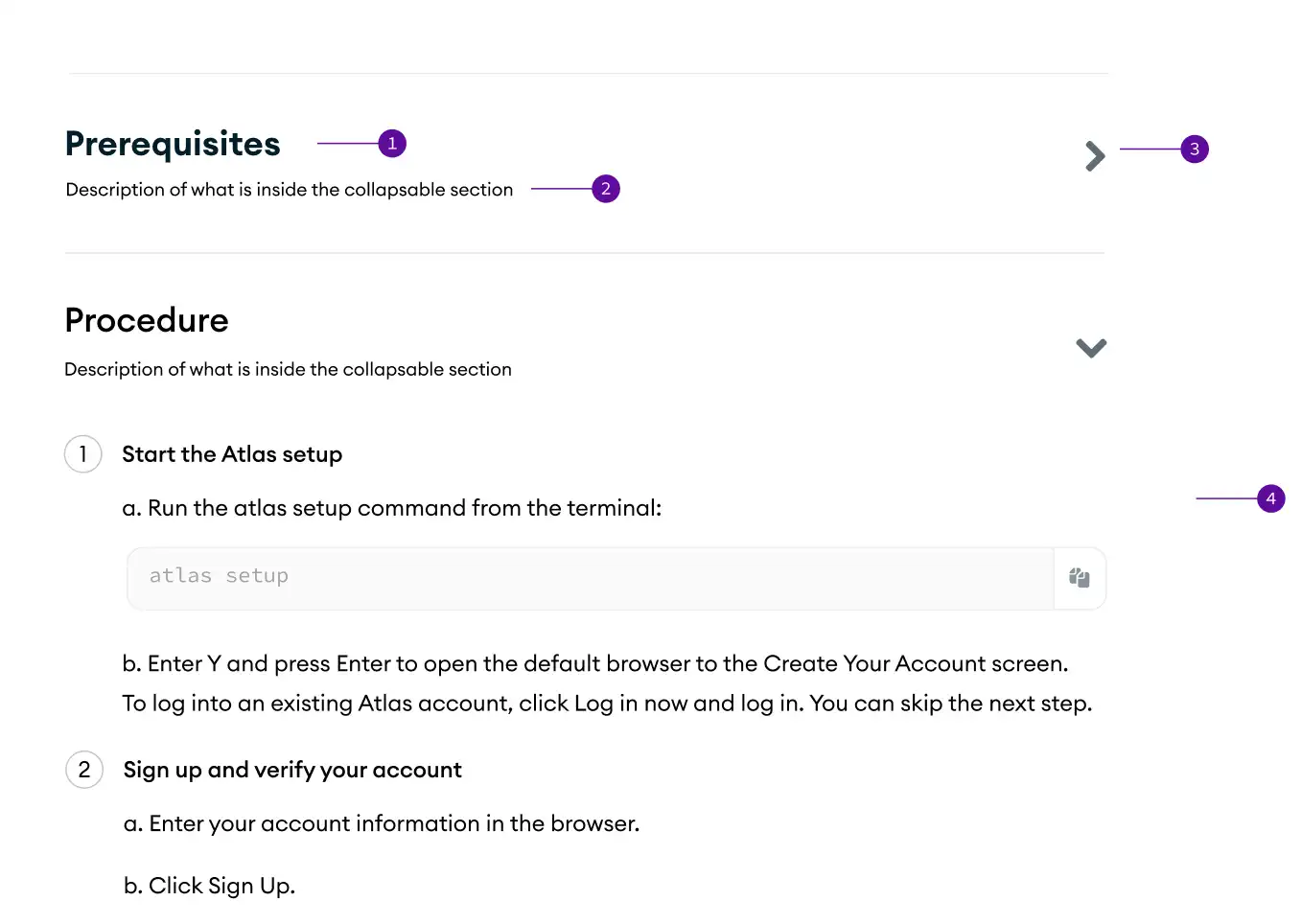Screen dimensions: 1302x924
Task: Select step 2 circle indicator
Action: tap(84, 770)
